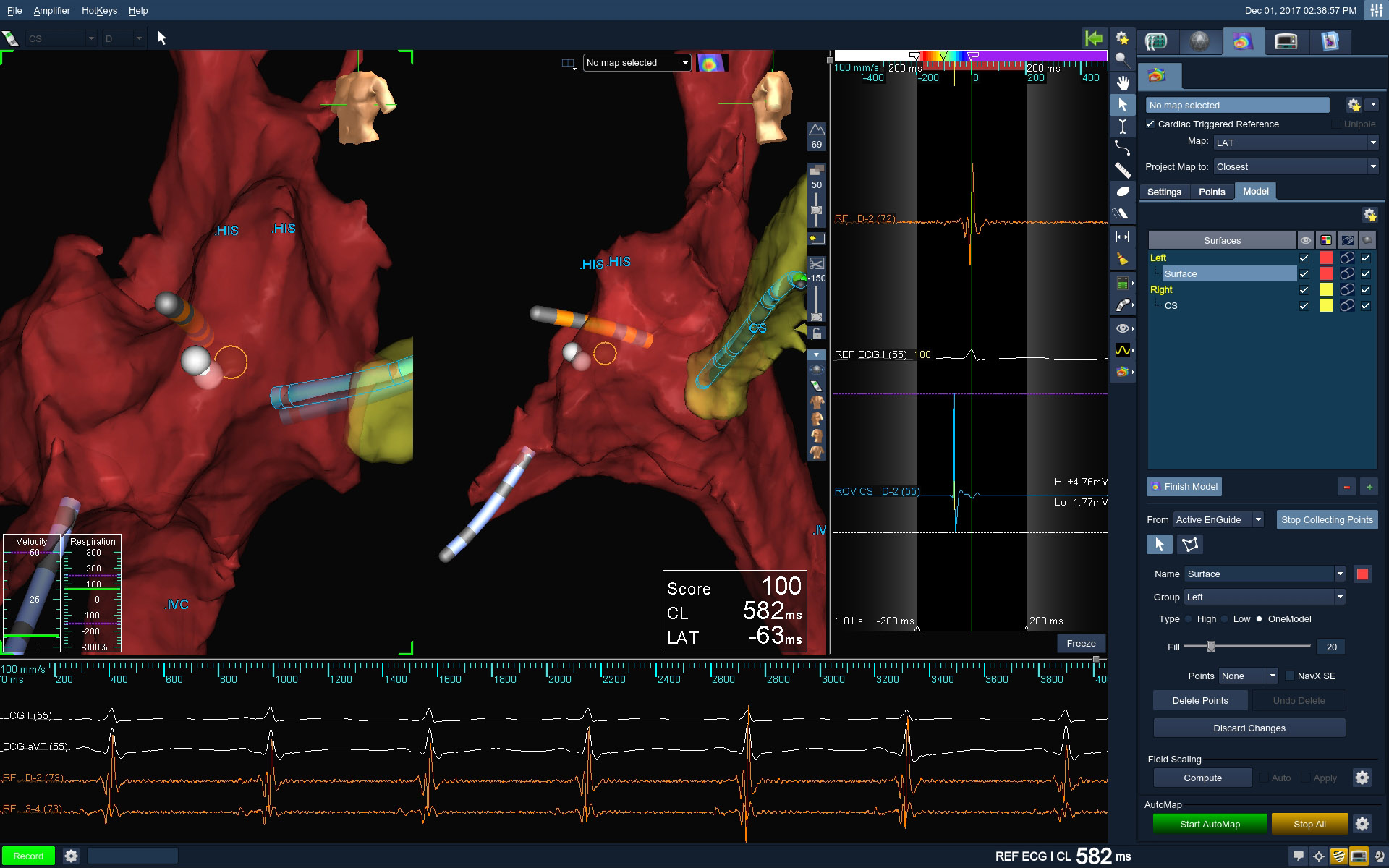
Task: Click the green back arrow icon
Action: [1094, 38]
